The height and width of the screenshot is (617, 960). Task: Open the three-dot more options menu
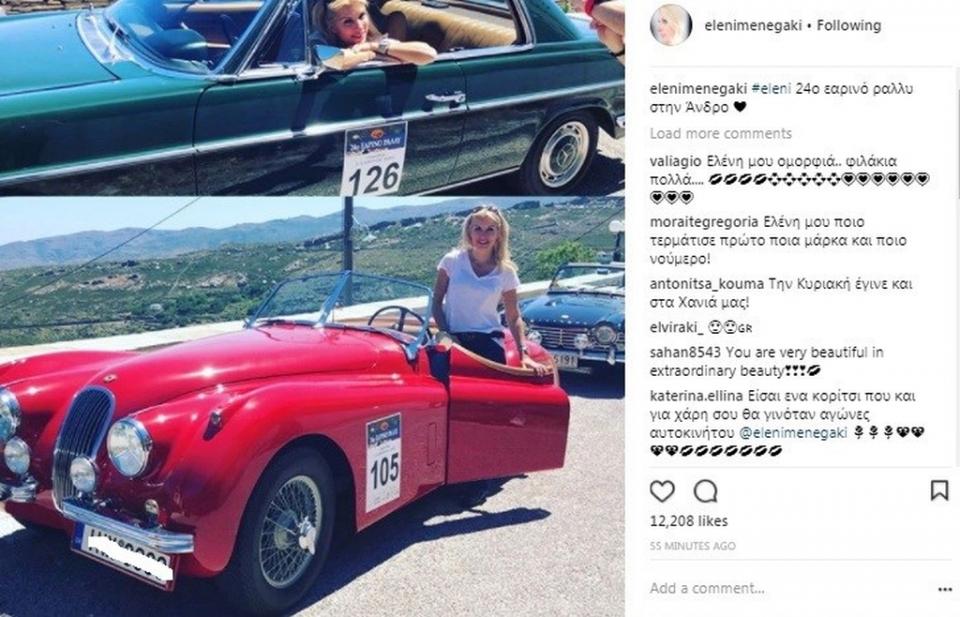945,589
